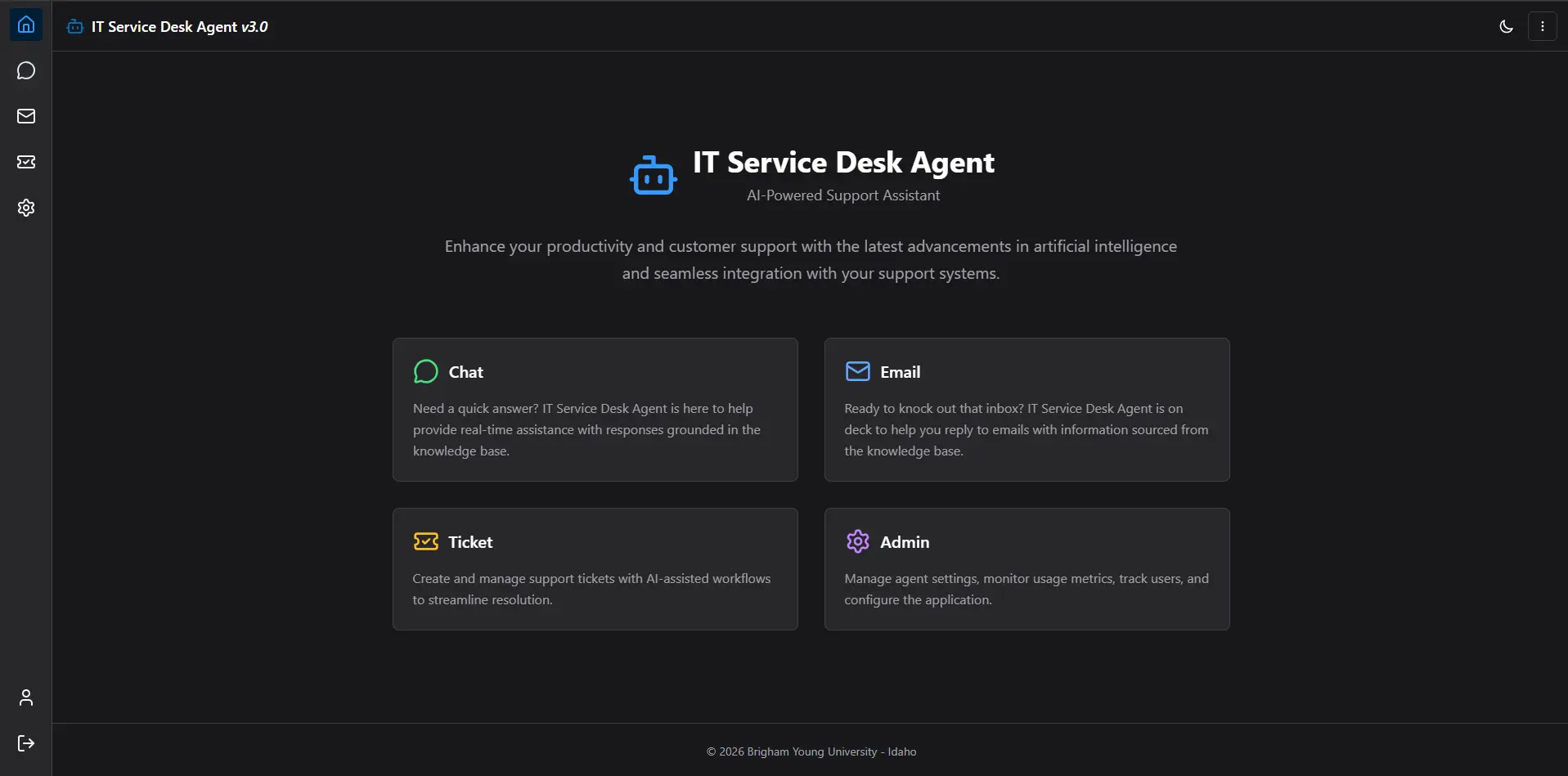The width and height of the screenshot is (1568, 776).
Task: Click the logout icon in the sidebar
Action: click(x=26, y=743)
